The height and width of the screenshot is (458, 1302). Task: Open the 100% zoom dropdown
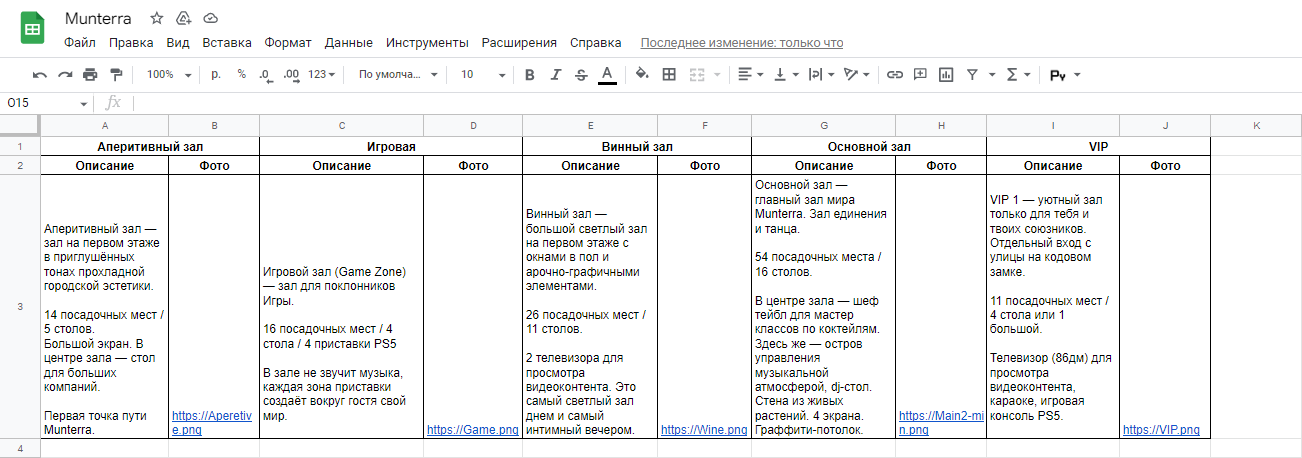pos(167,74)
